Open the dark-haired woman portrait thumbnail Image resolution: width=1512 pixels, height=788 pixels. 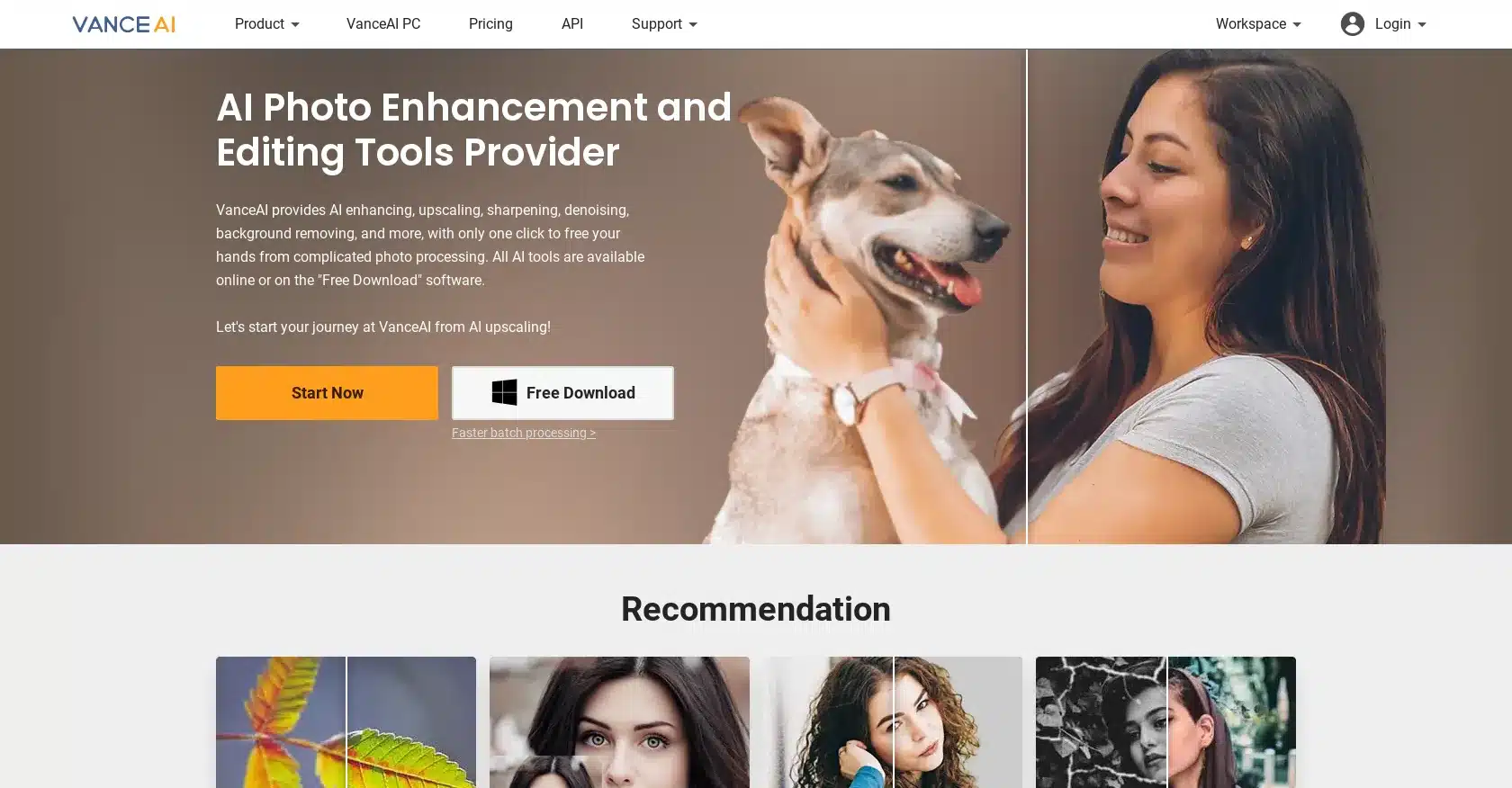point(619,722)
